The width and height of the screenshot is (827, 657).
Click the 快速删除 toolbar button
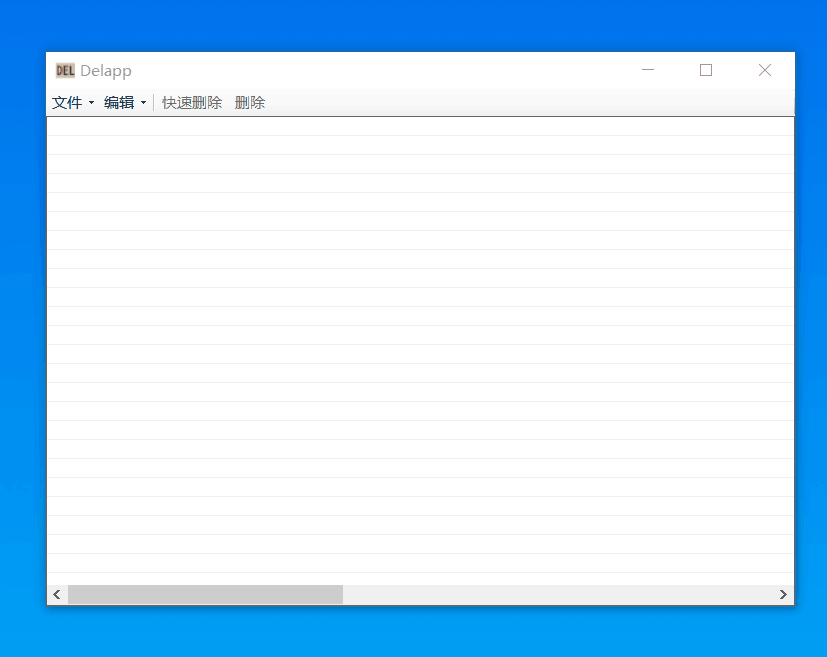(192, 102)
